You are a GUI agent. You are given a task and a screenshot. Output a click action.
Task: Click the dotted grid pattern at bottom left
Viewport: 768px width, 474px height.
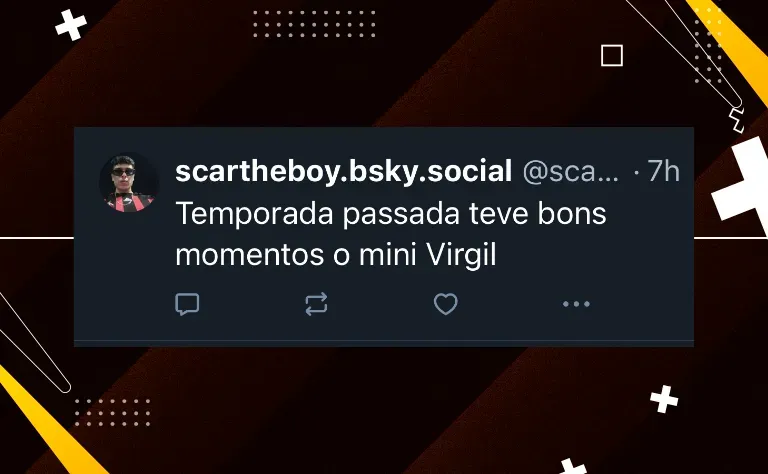click(112, 412)
